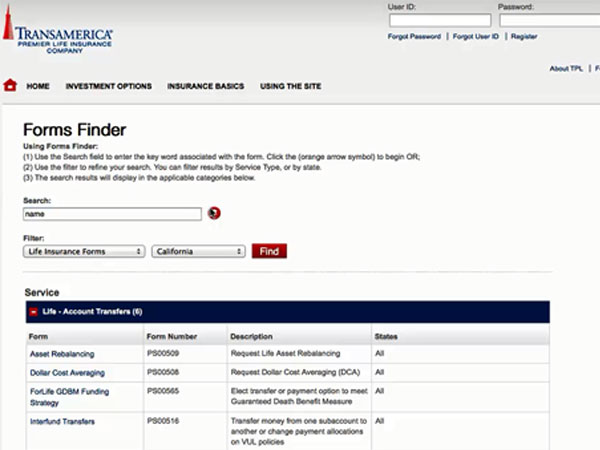Open the Register link
This screenshot has width=600, height=450.
(x=524, y=37)
